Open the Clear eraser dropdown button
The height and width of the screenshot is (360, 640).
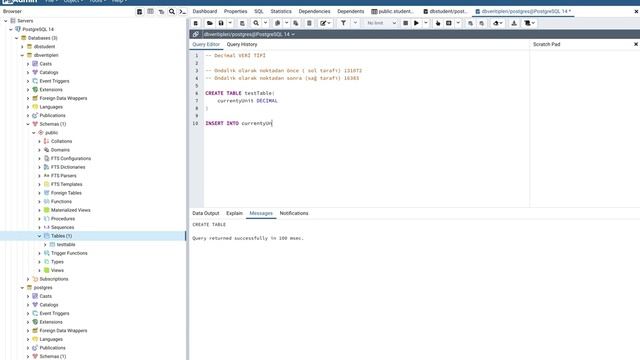(498, 23)
